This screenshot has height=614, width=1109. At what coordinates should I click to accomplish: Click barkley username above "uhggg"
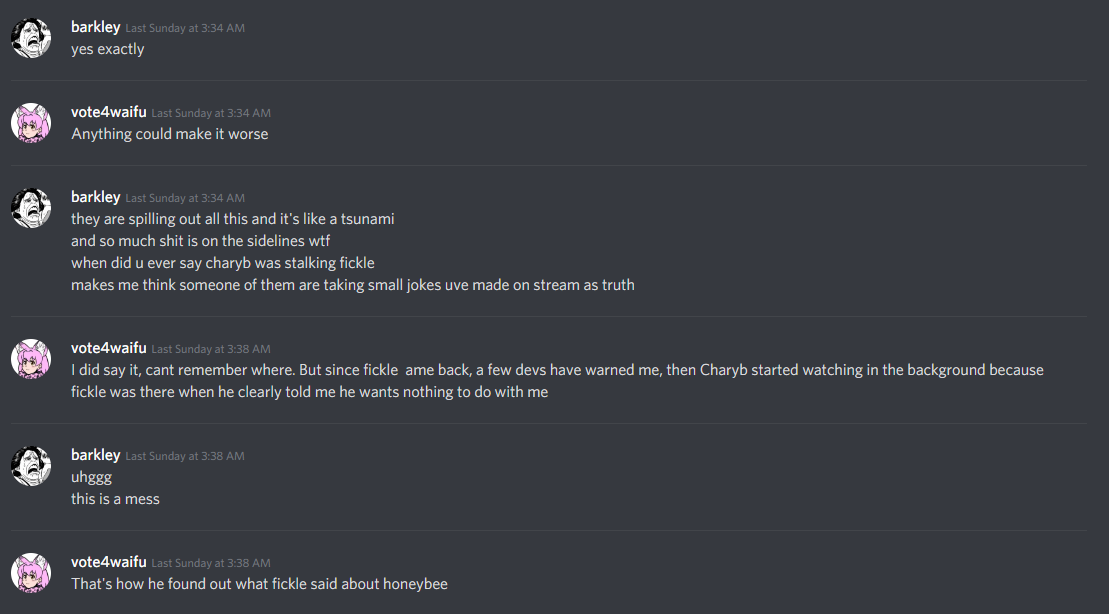point(95,455)
